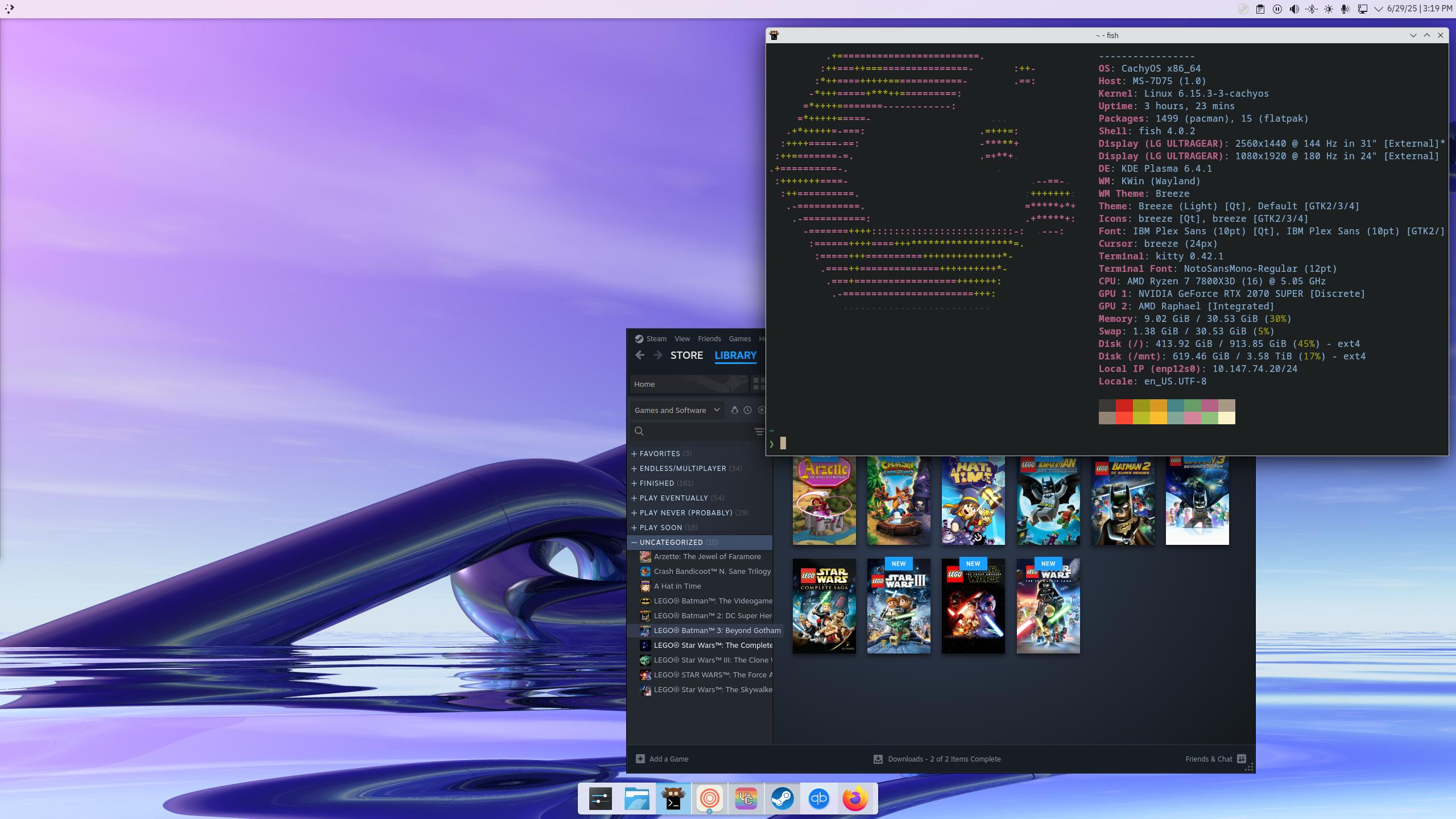The width and height of the screenshot is (1456, 819).
Task: Open LEGO Star Wars Complete Saga cover
Action: [824, 606]
